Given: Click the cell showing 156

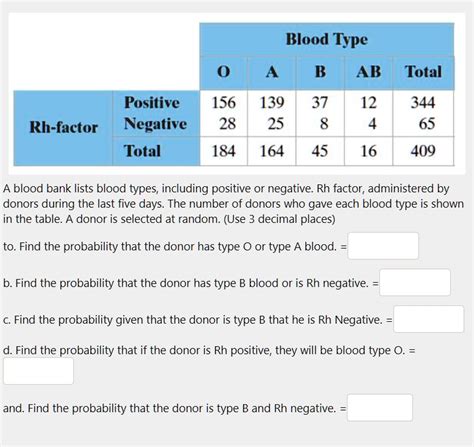Looking at the screenshot, I should (x=224, y=102).
